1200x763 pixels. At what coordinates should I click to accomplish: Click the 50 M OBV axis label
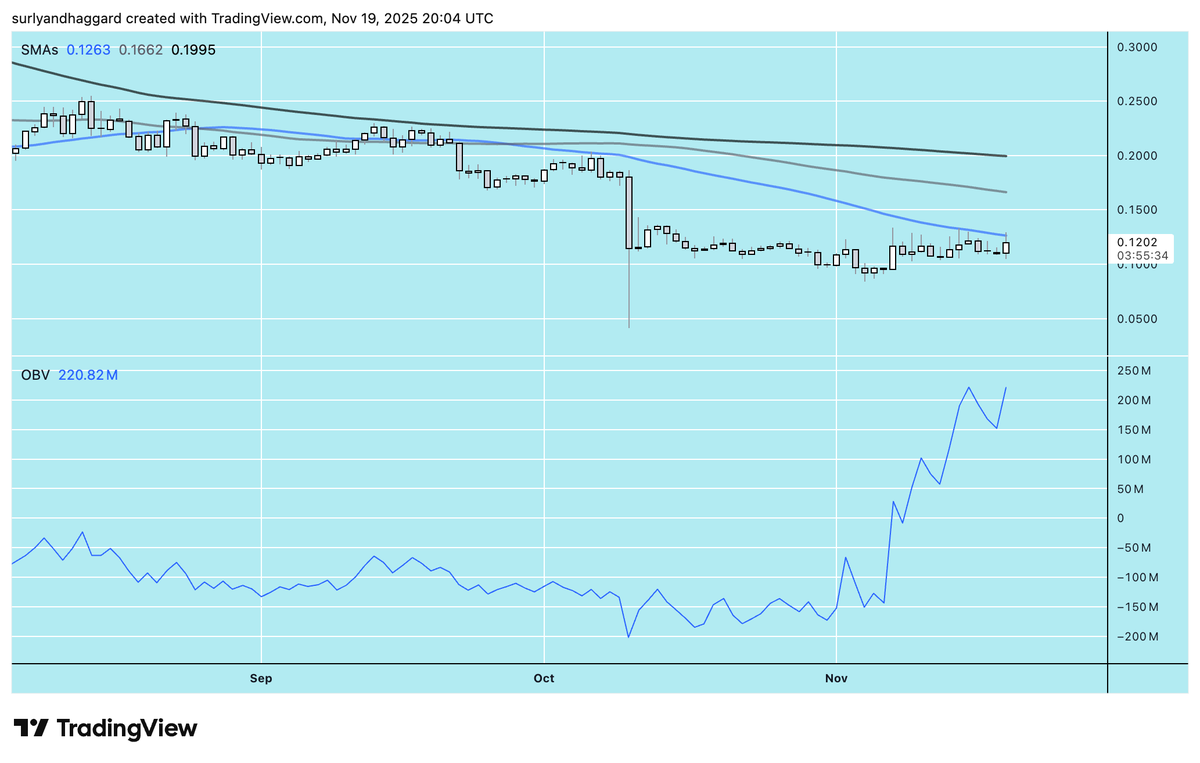[x=1131, y=489]
